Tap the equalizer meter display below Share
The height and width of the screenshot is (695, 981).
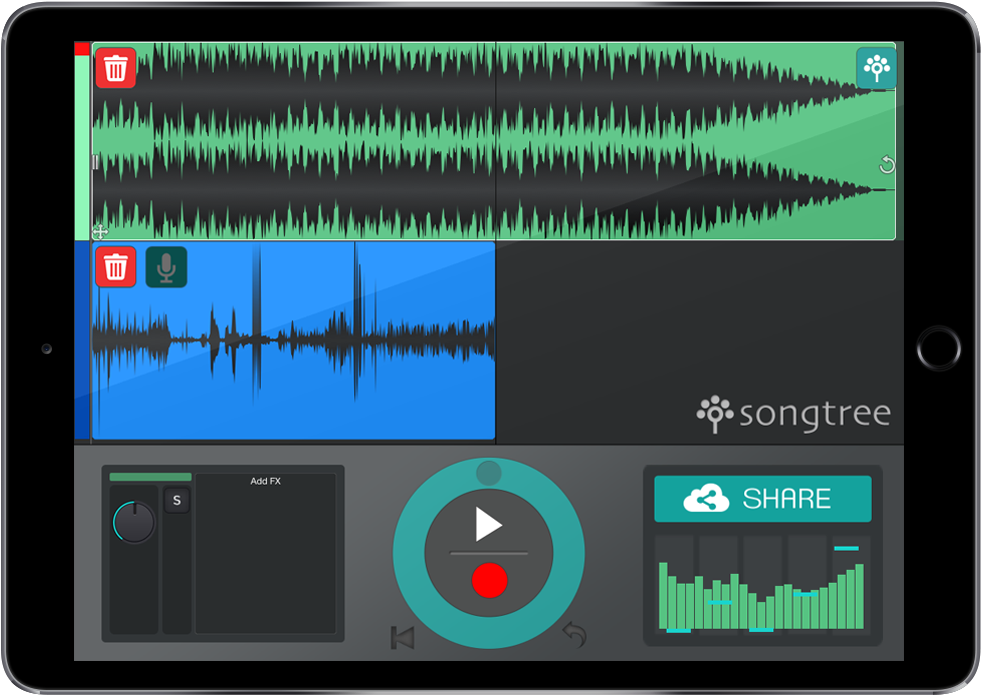click(x=762, y=585)
